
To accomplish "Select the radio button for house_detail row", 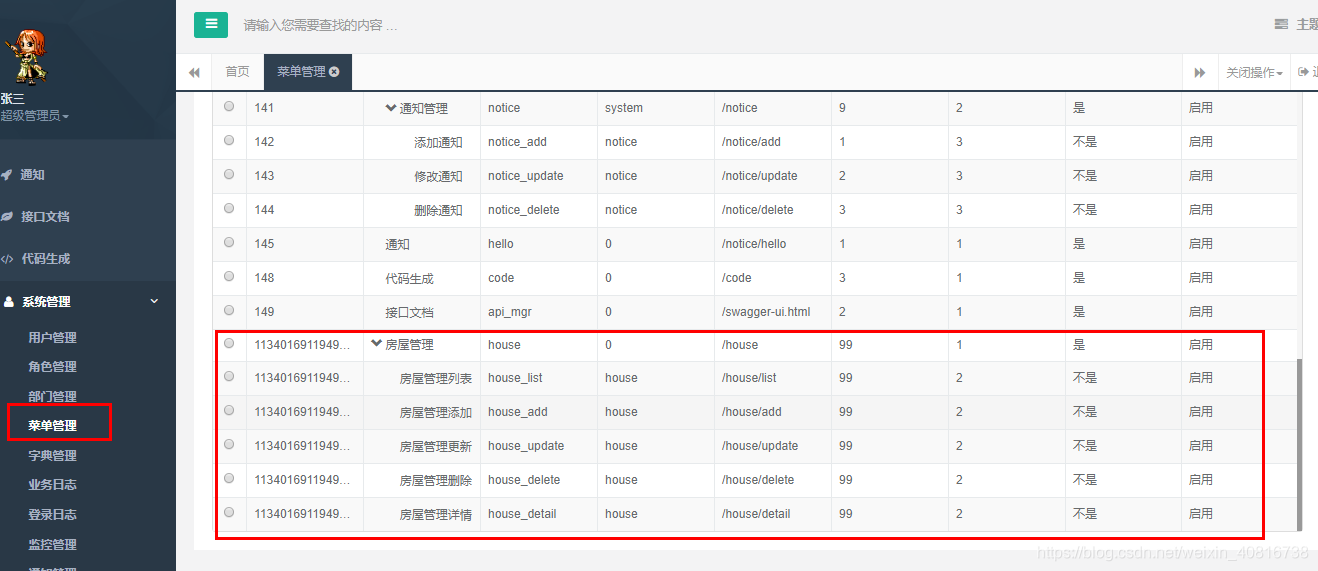I will [229, 512].
